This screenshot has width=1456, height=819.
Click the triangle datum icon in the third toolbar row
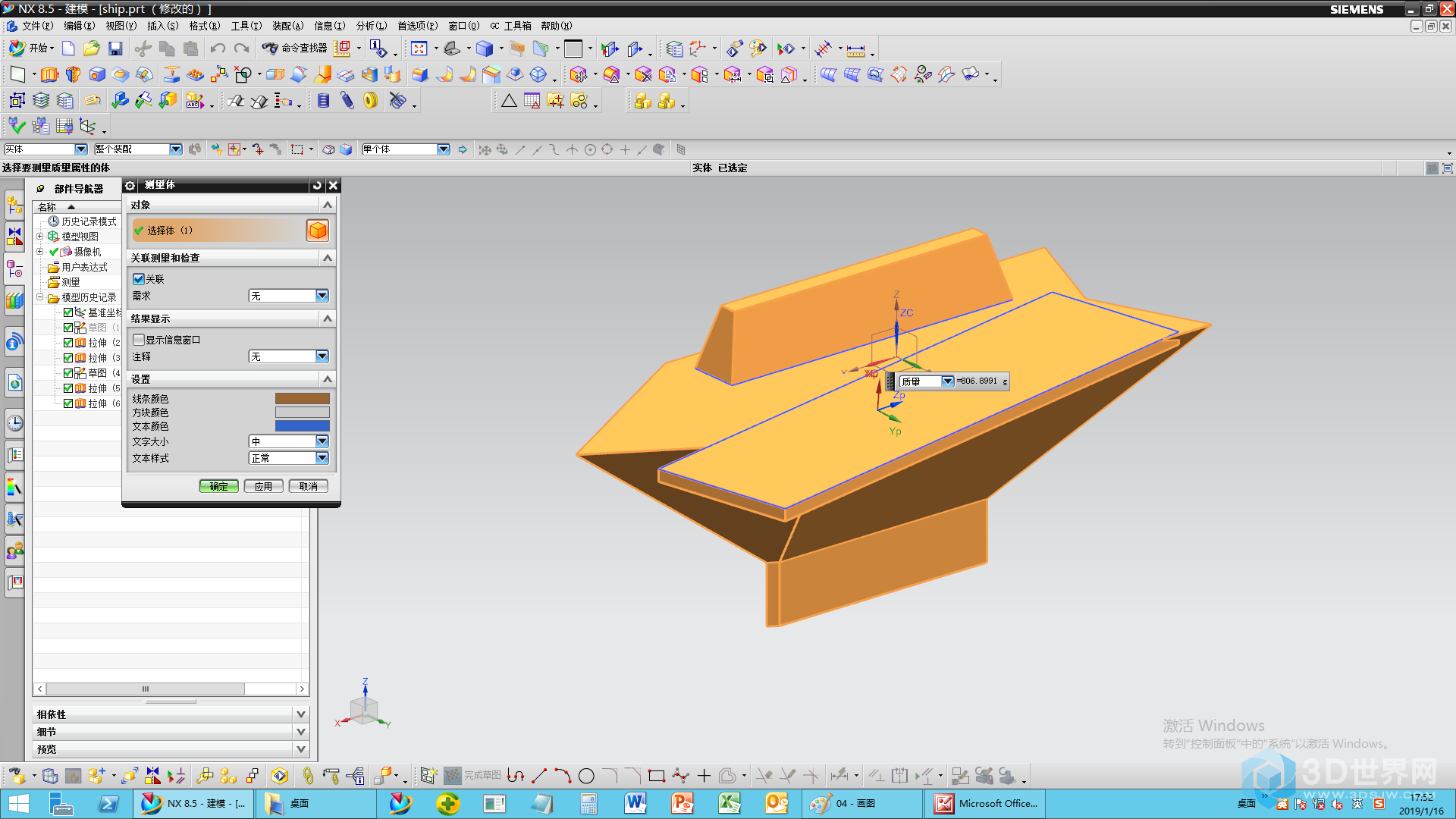[x=509, y=100]
